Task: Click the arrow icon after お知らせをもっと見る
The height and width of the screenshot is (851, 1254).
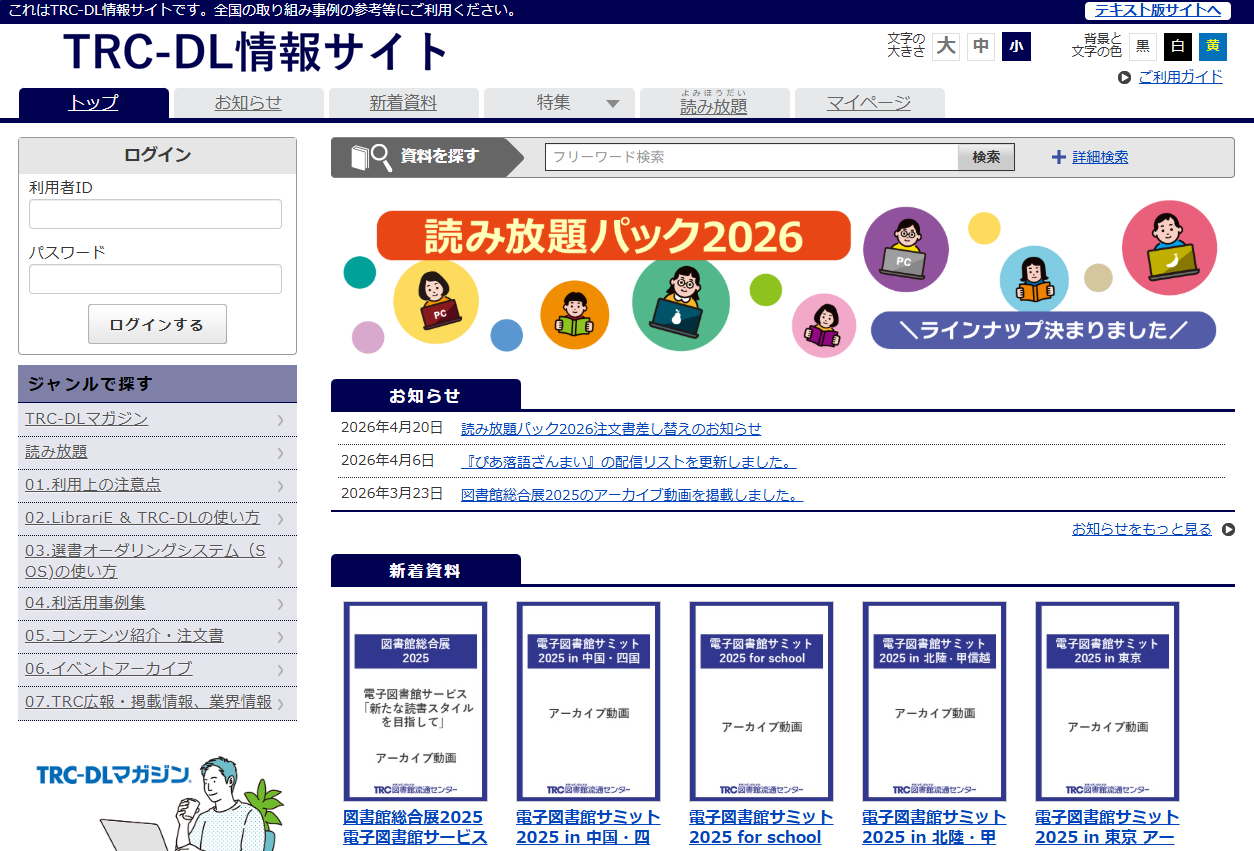Action: pyautogui.click(x=1228, y=529)
